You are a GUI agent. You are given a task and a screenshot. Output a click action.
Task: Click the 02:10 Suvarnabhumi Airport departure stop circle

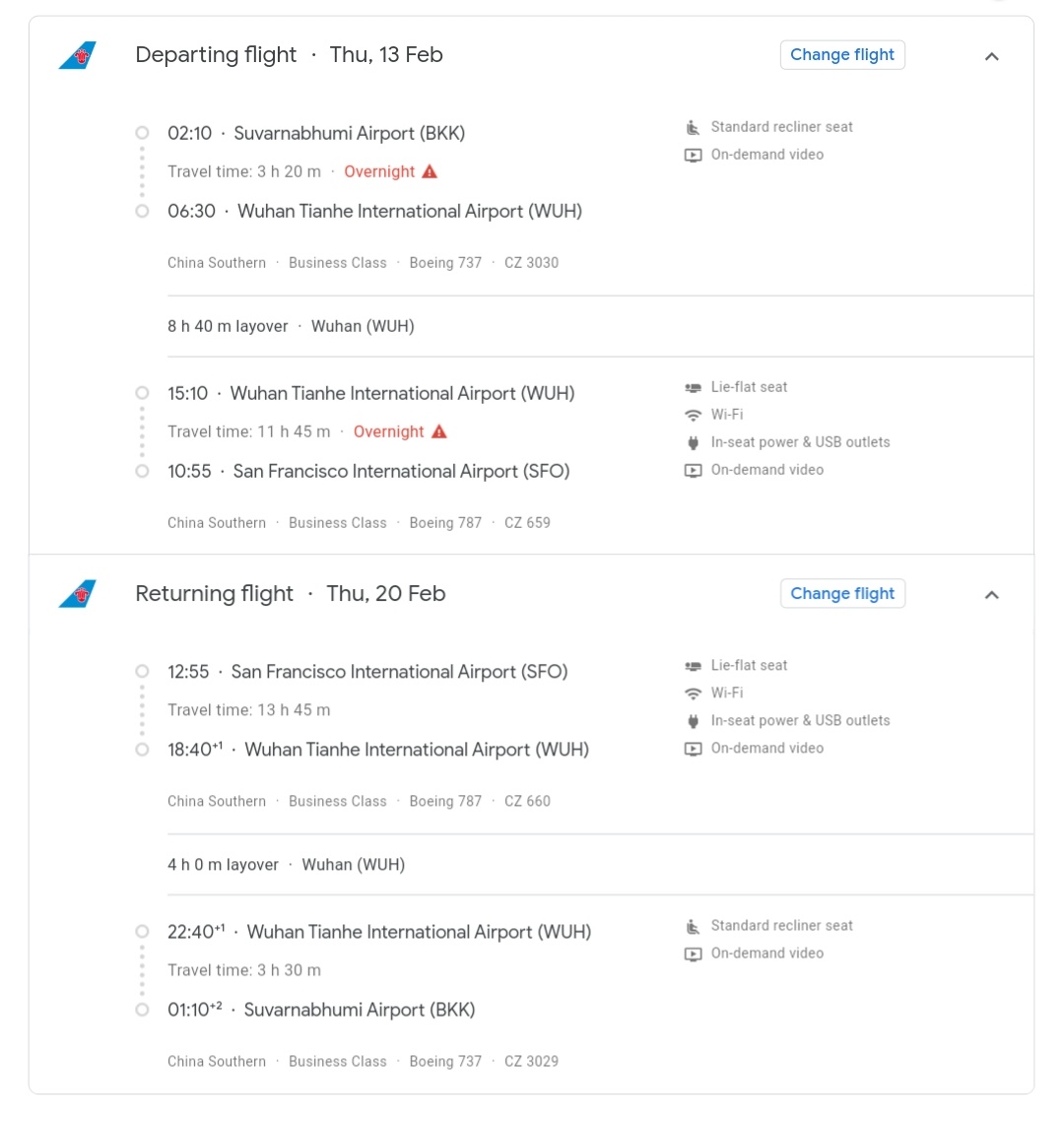coord(142,133)
